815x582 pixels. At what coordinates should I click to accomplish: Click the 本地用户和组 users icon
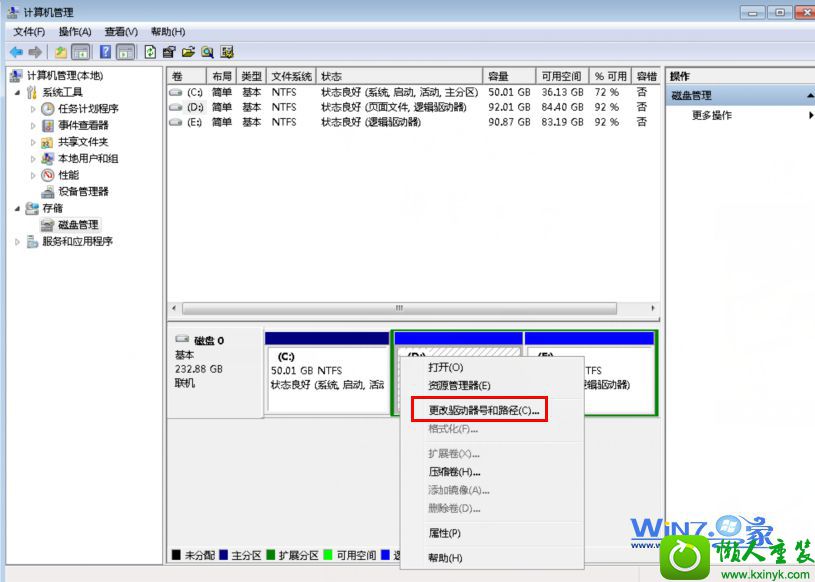tap(48, 158)
